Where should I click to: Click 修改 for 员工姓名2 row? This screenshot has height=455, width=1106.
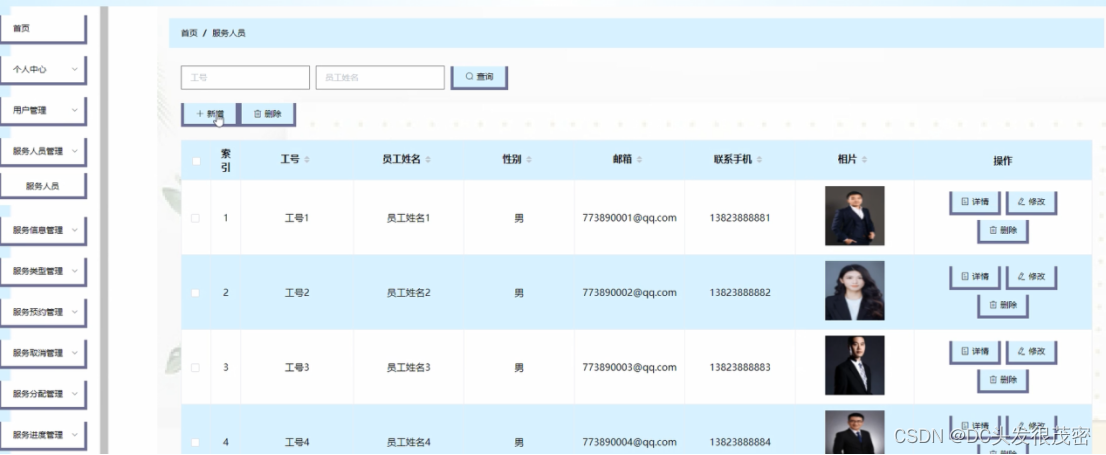(x=1031, y=277)
